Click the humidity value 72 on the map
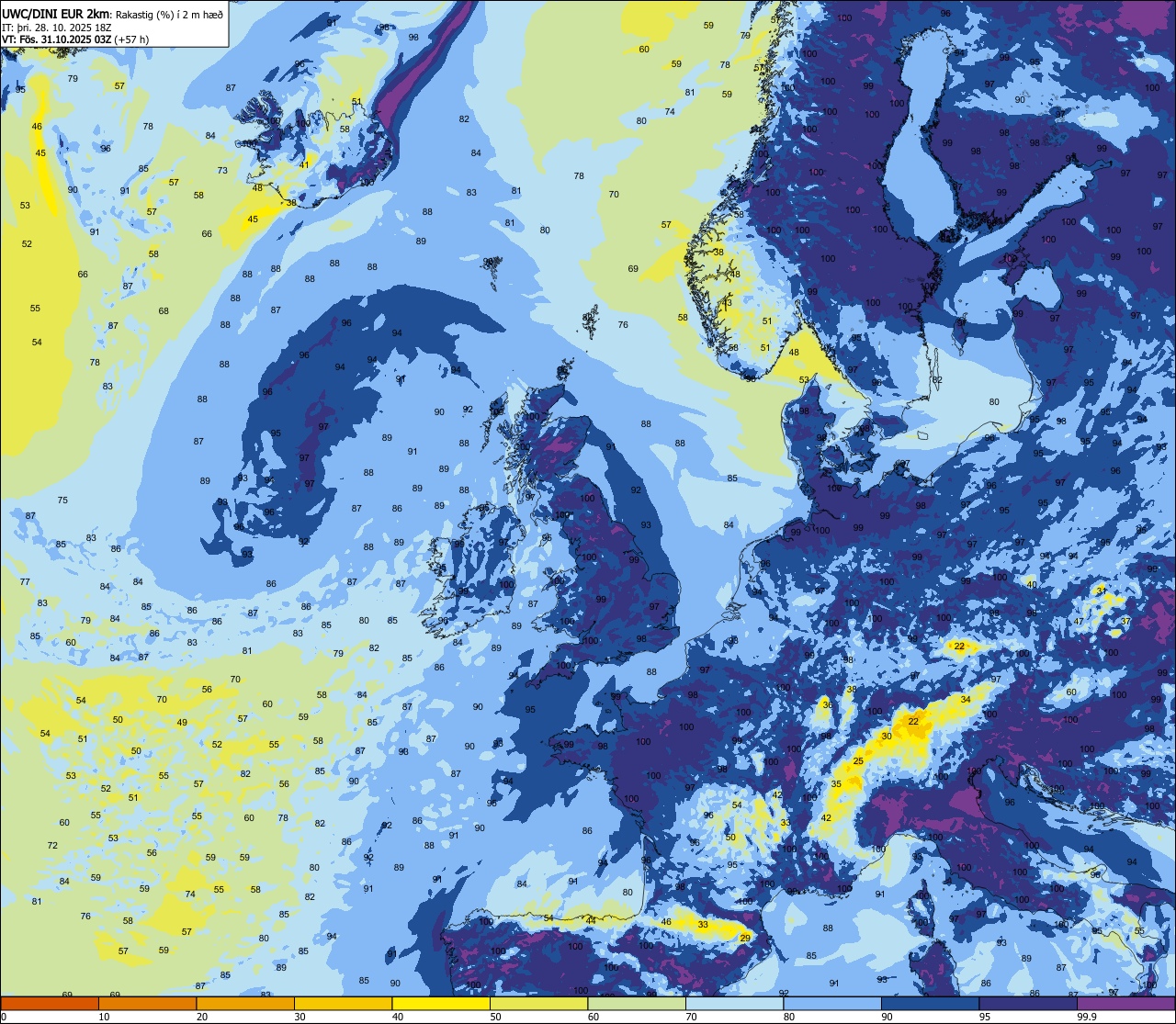The width and height of the screenshot is (1176, 1024). click(52, 846)
